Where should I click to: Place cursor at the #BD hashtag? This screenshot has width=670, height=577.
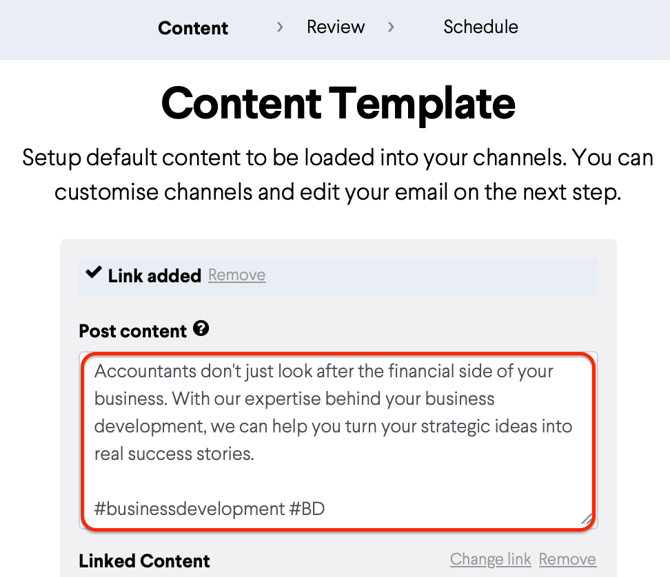307,509
